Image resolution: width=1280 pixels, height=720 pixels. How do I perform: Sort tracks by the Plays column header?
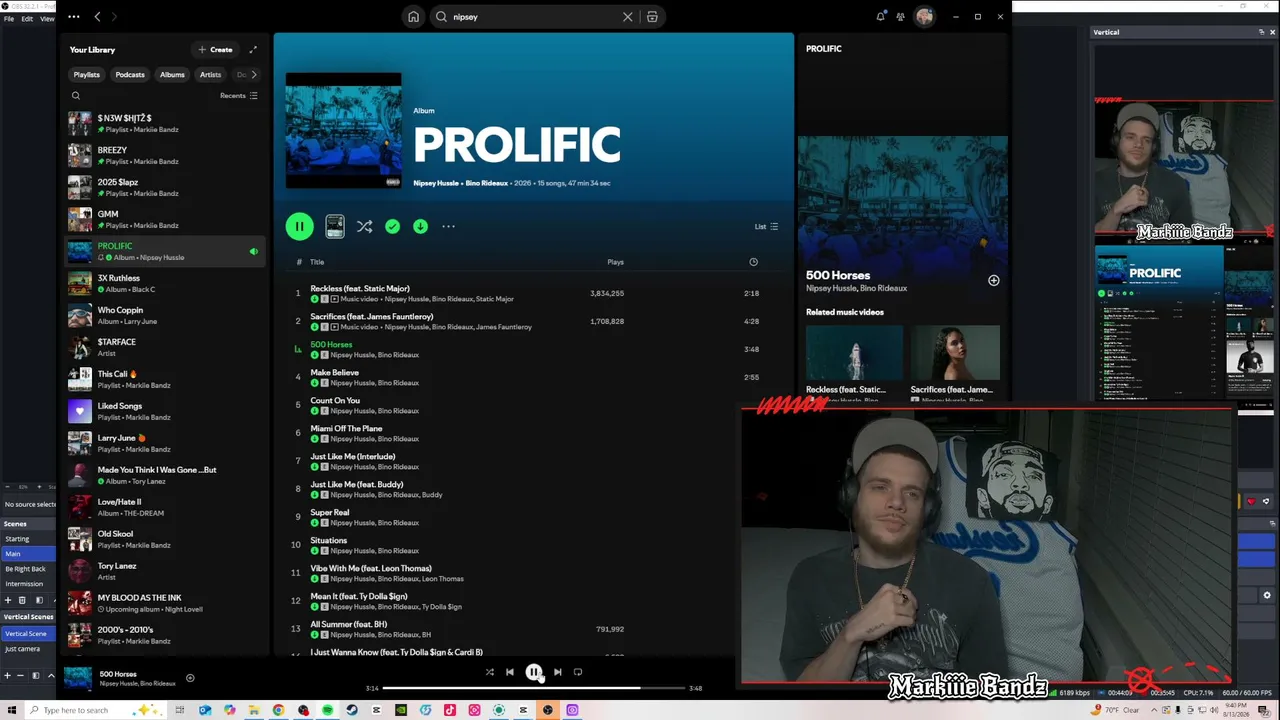pyautogui.click(x=615, y=262)
